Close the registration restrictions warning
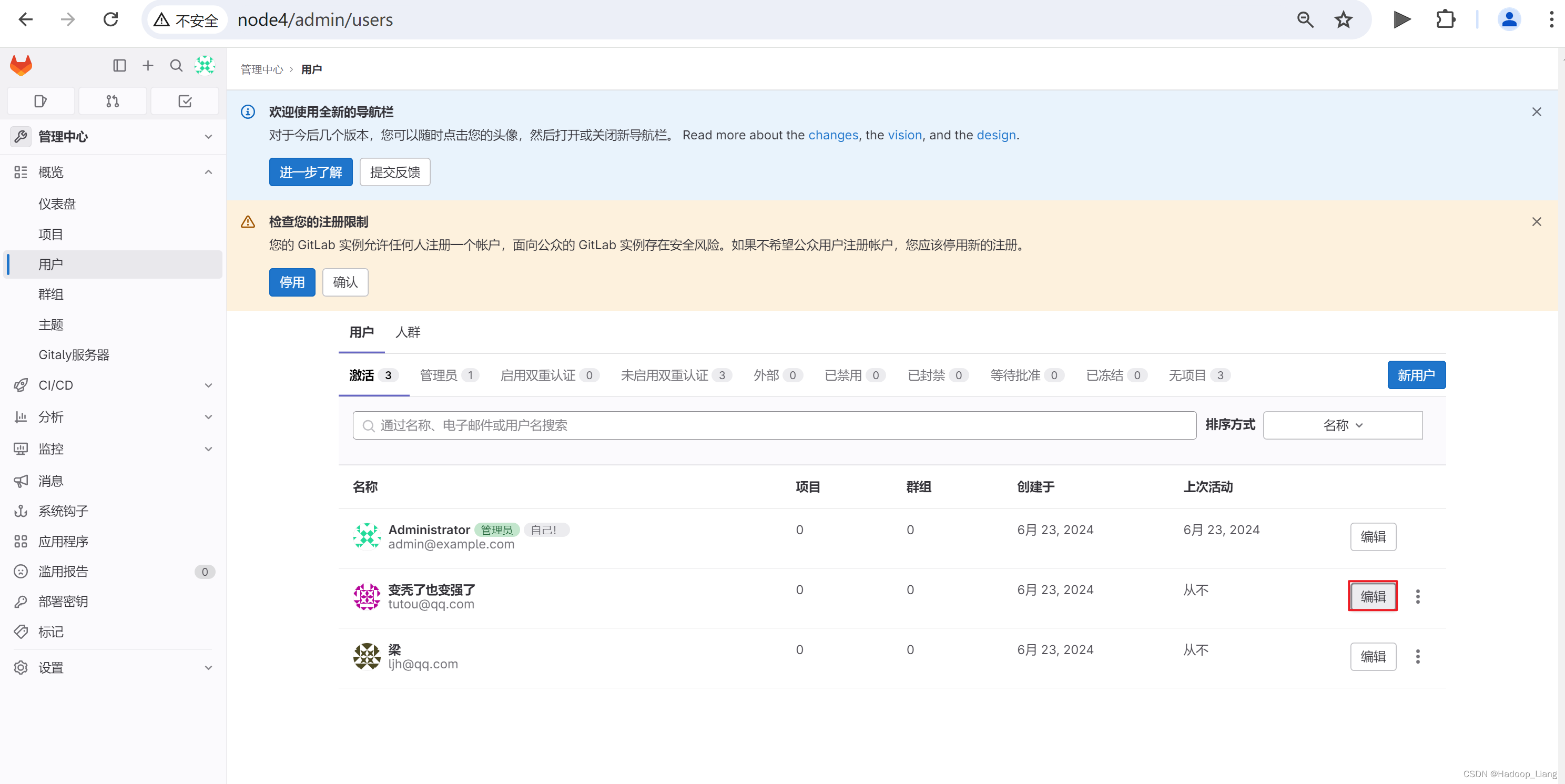The height and width of the screenshot is (784, 1565). tap(1536, 222)
